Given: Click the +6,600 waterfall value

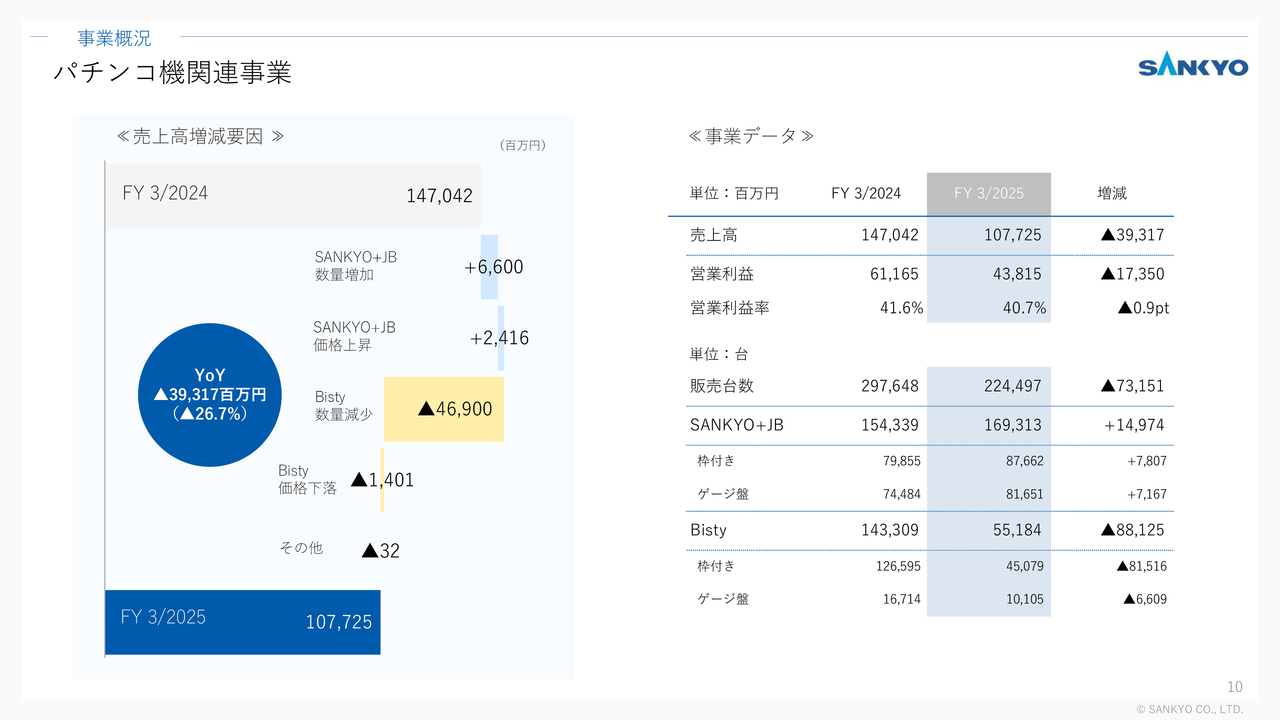Looking at the screenshot, I should (x=493, y=267).
